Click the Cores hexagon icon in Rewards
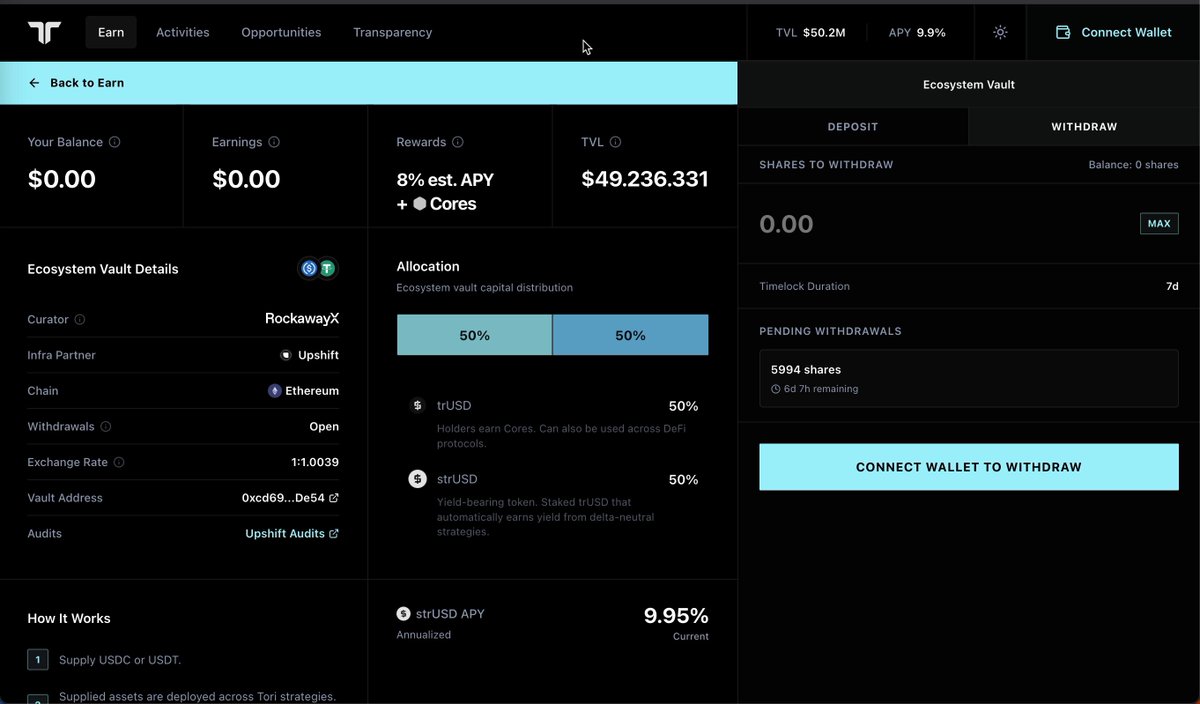The width and height of the screenshot is (1200, 704). click(x=420, y=204)
